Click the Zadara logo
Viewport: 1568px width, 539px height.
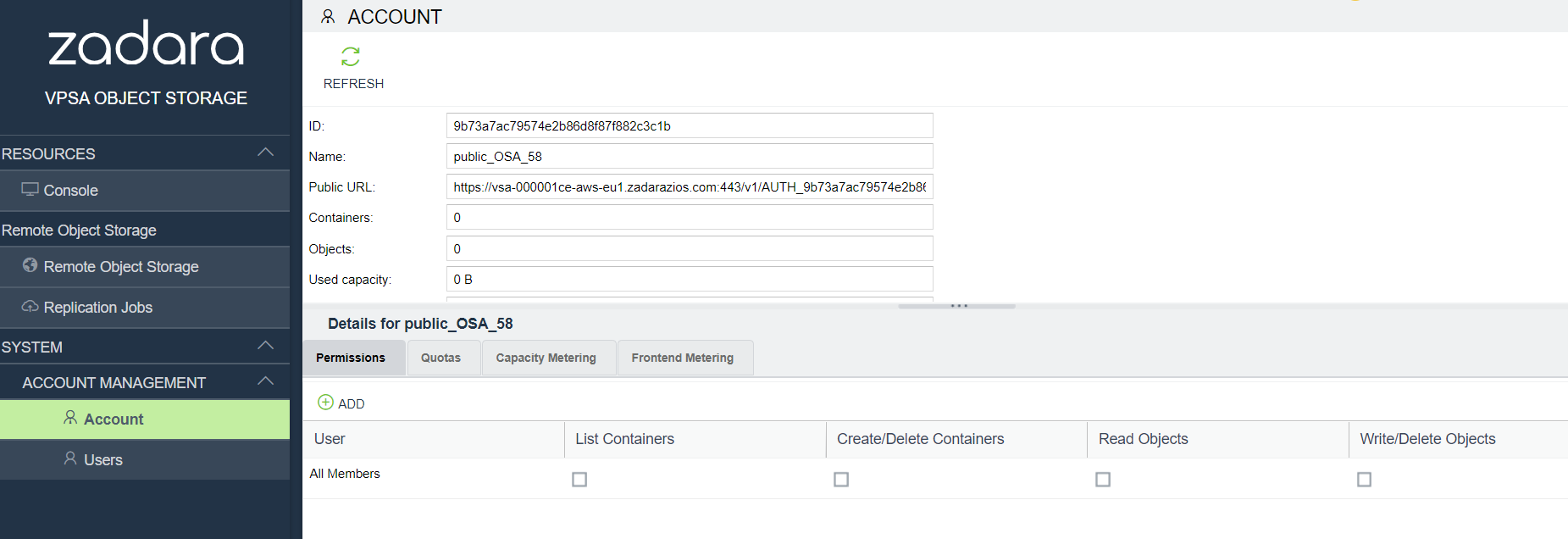tap(146, 44)
